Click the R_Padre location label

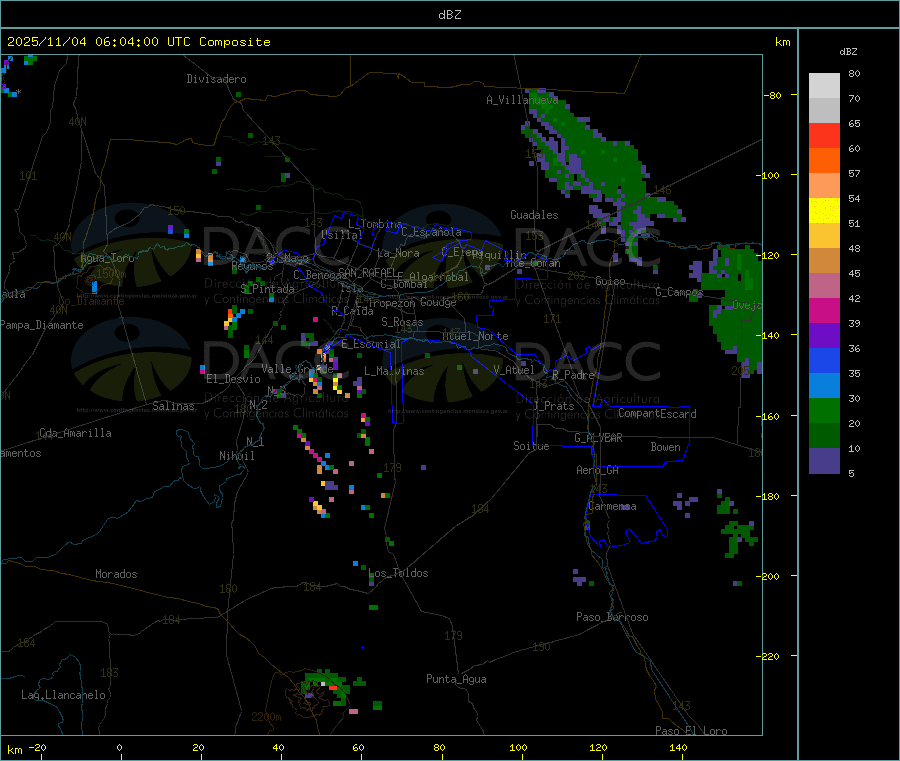573,375
